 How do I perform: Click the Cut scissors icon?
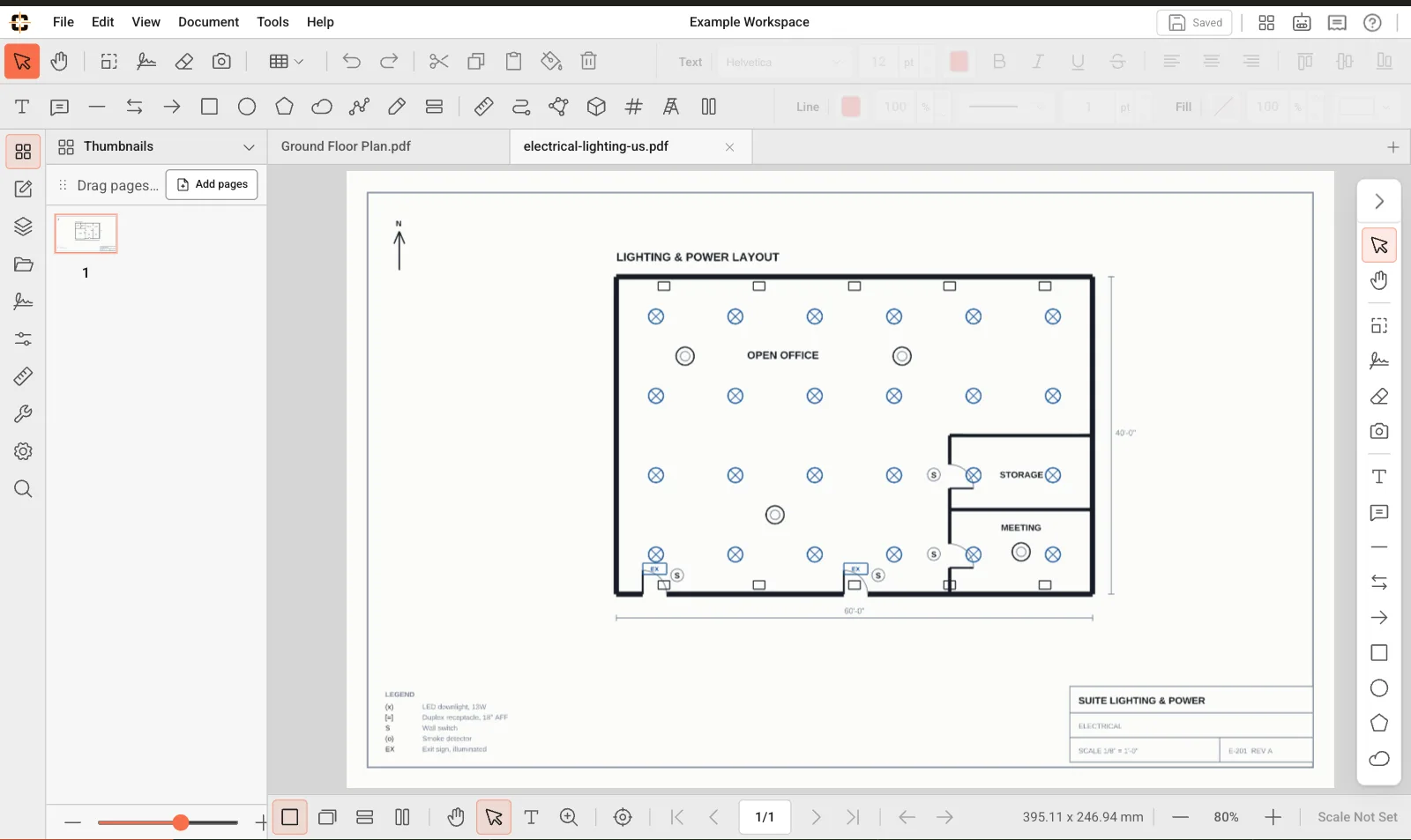(438, 61)
